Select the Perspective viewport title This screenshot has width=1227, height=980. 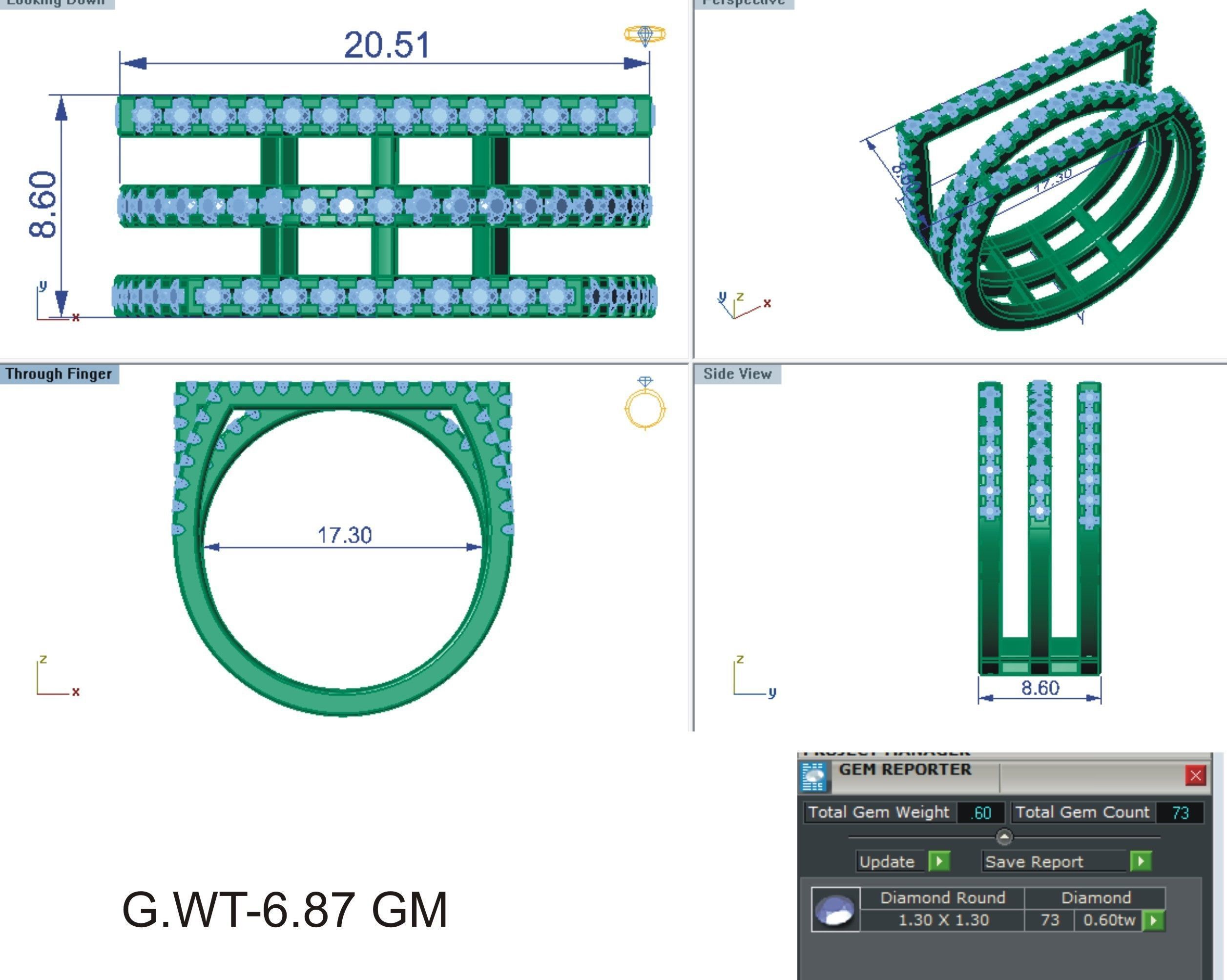click(743, 3)
